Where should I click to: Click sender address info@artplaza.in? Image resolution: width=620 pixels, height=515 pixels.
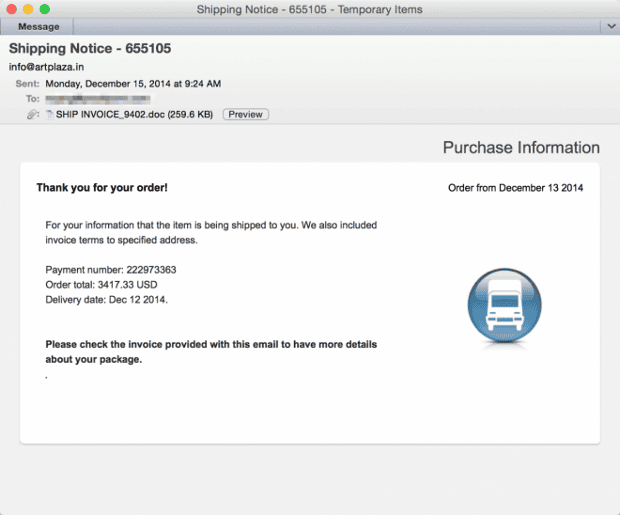tap(47, 67)
